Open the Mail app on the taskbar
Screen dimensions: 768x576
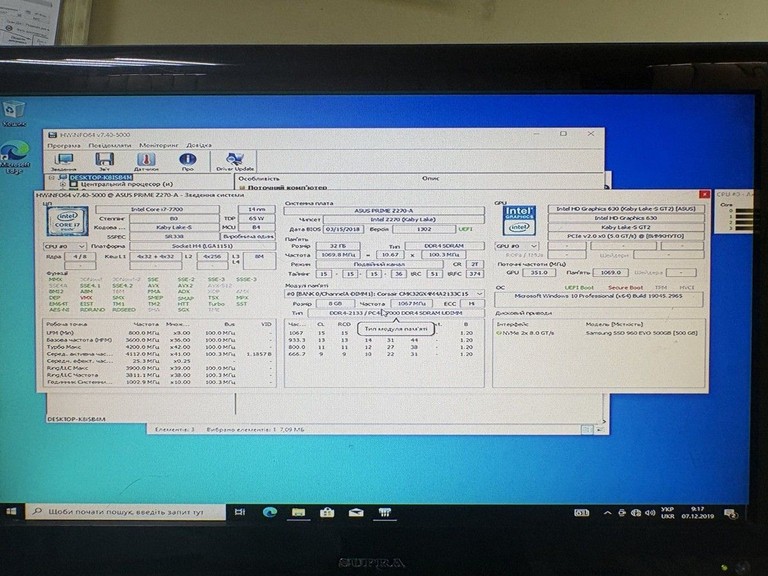click(x=356, y=512)
